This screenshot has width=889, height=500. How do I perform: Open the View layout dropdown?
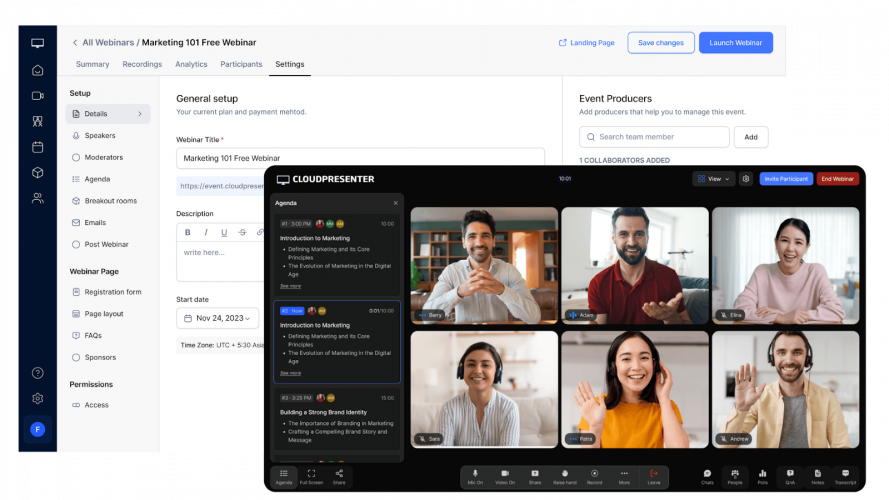pyautogui.click(x=713, y=179)
